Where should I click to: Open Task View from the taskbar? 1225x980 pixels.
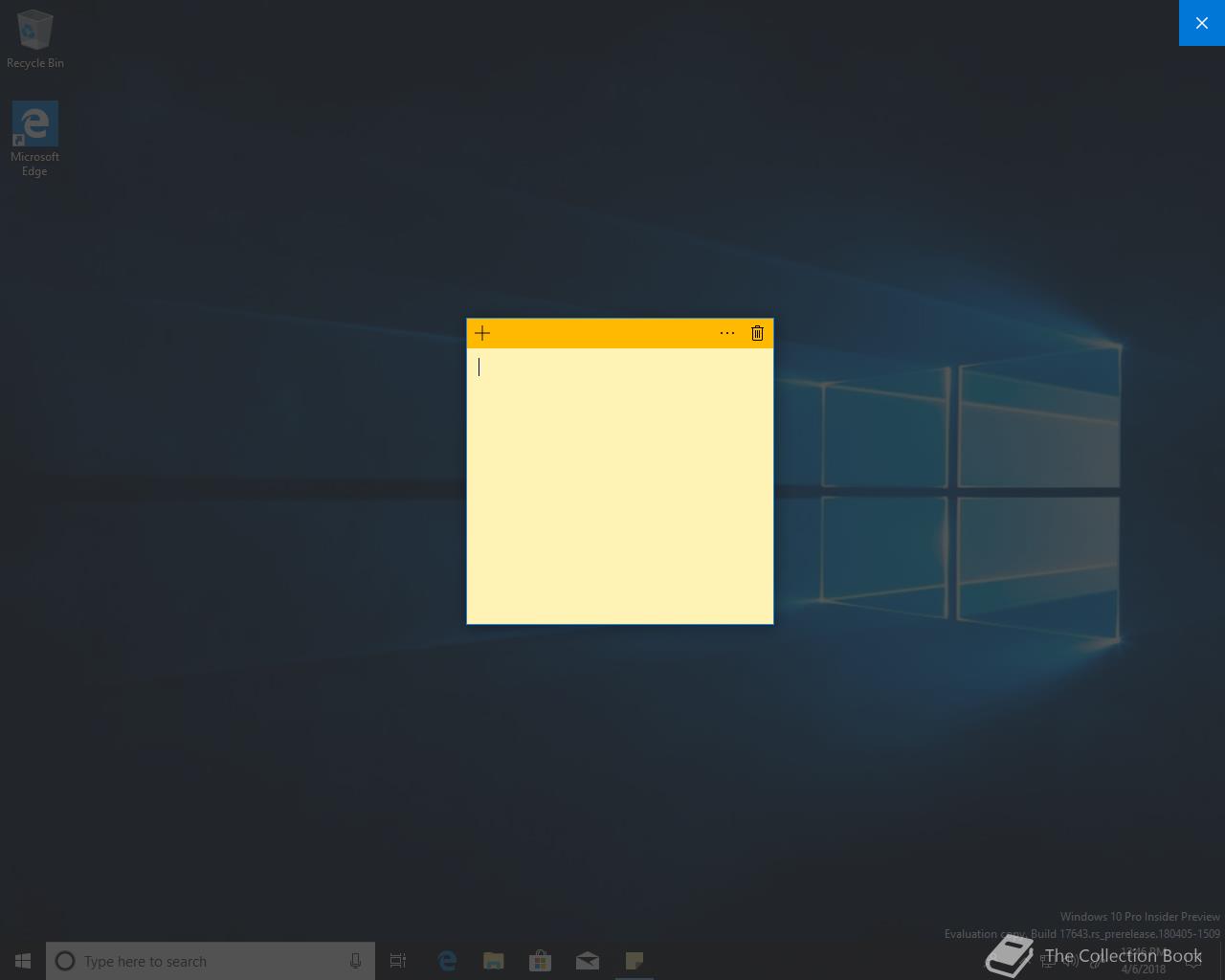click(x=398, y=961)
